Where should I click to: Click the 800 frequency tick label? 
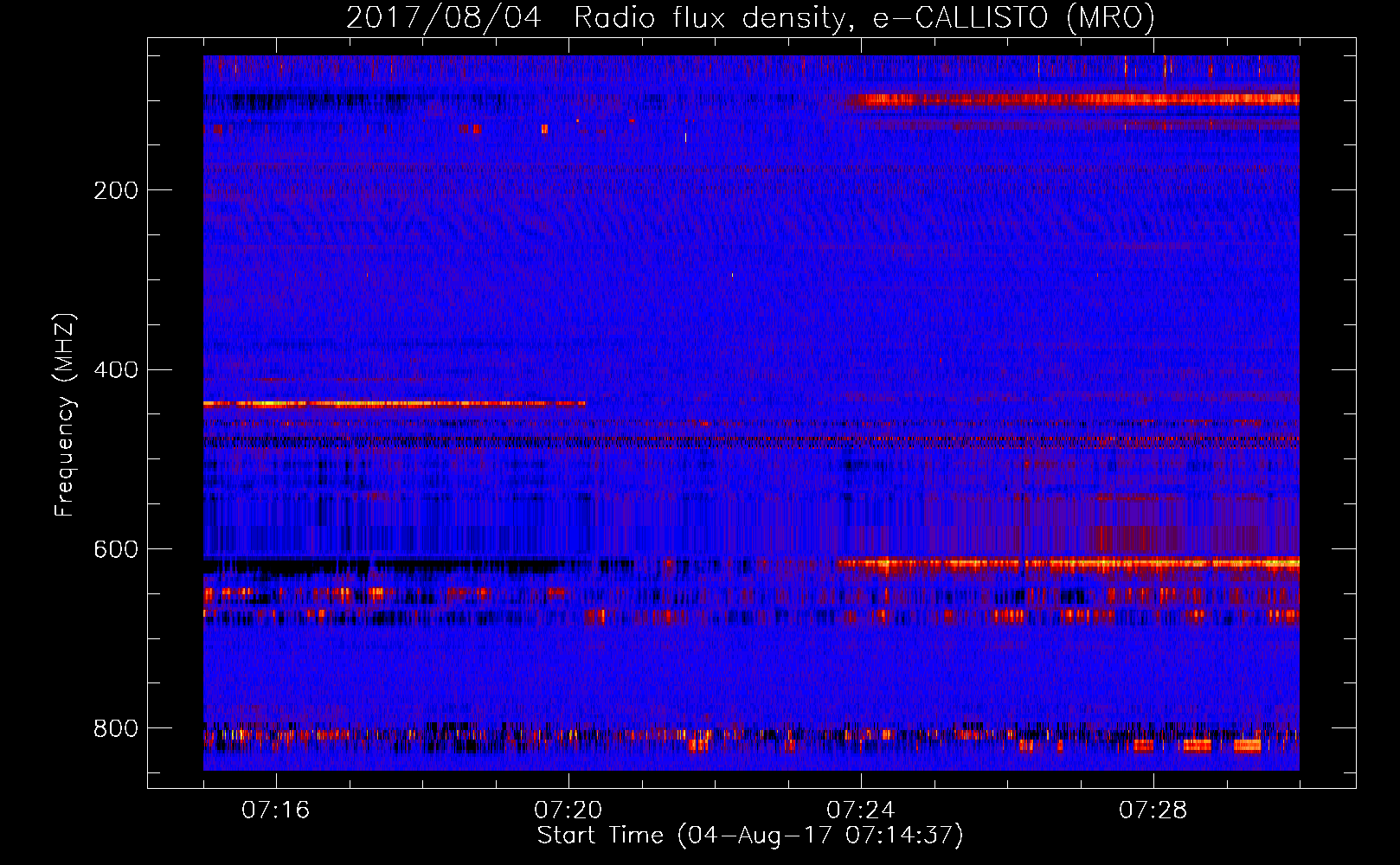tap(116, 729)
